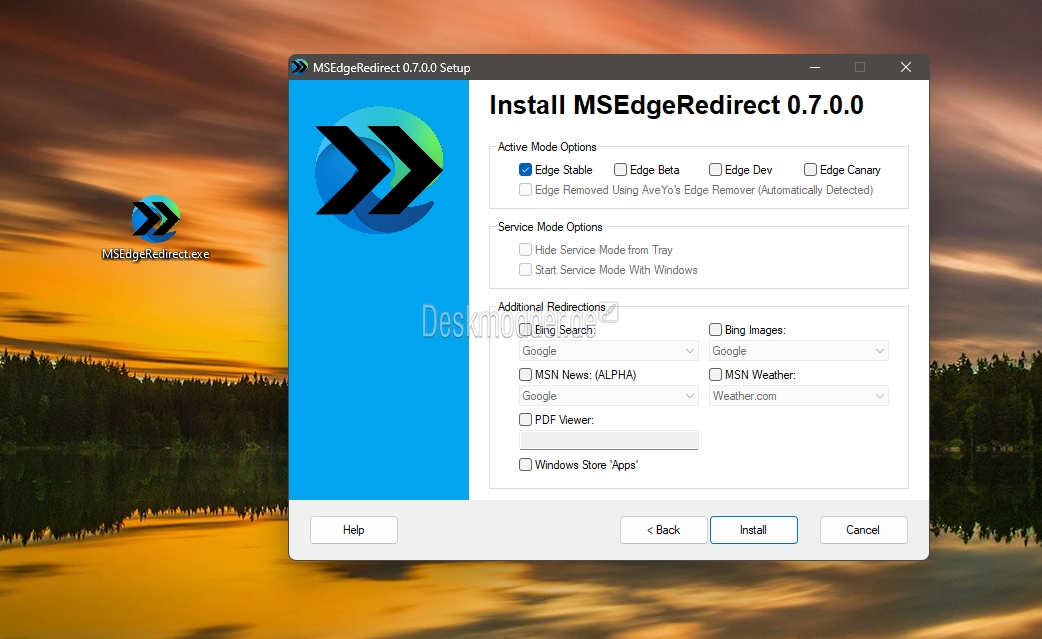This screenshot has width=1042, height=639.
Task: Toggle Start Service Mode With Windows checkbox
Action: [525, 270]
